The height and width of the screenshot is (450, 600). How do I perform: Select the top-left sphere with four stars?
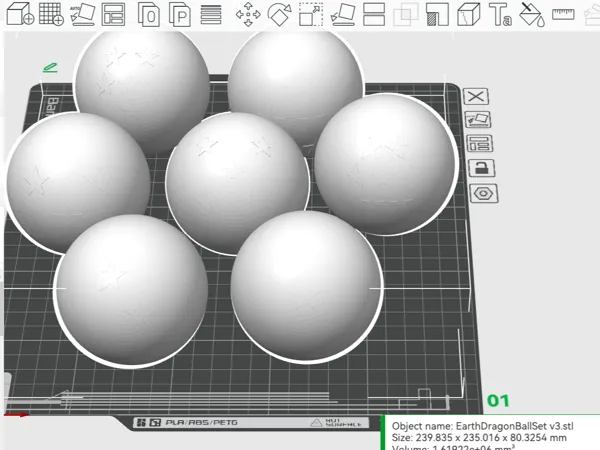point(142,92)
